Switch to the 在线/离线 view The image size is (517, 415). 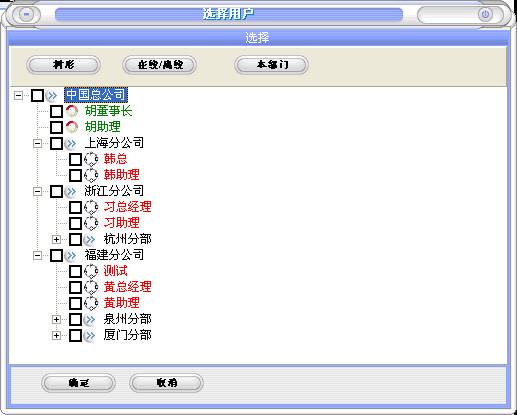click(x=160, y=65)
